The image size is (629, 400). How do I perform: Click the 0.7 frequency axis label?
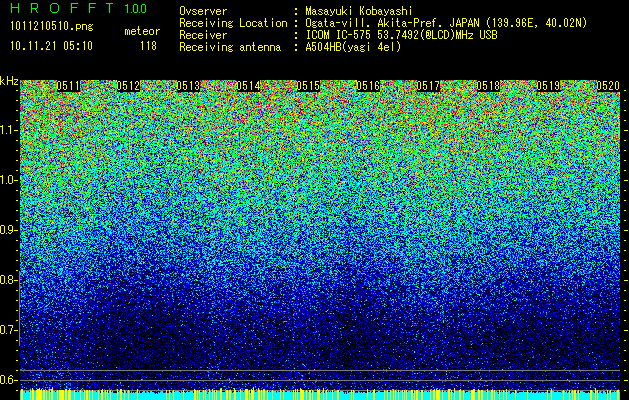tap(8, 330)
